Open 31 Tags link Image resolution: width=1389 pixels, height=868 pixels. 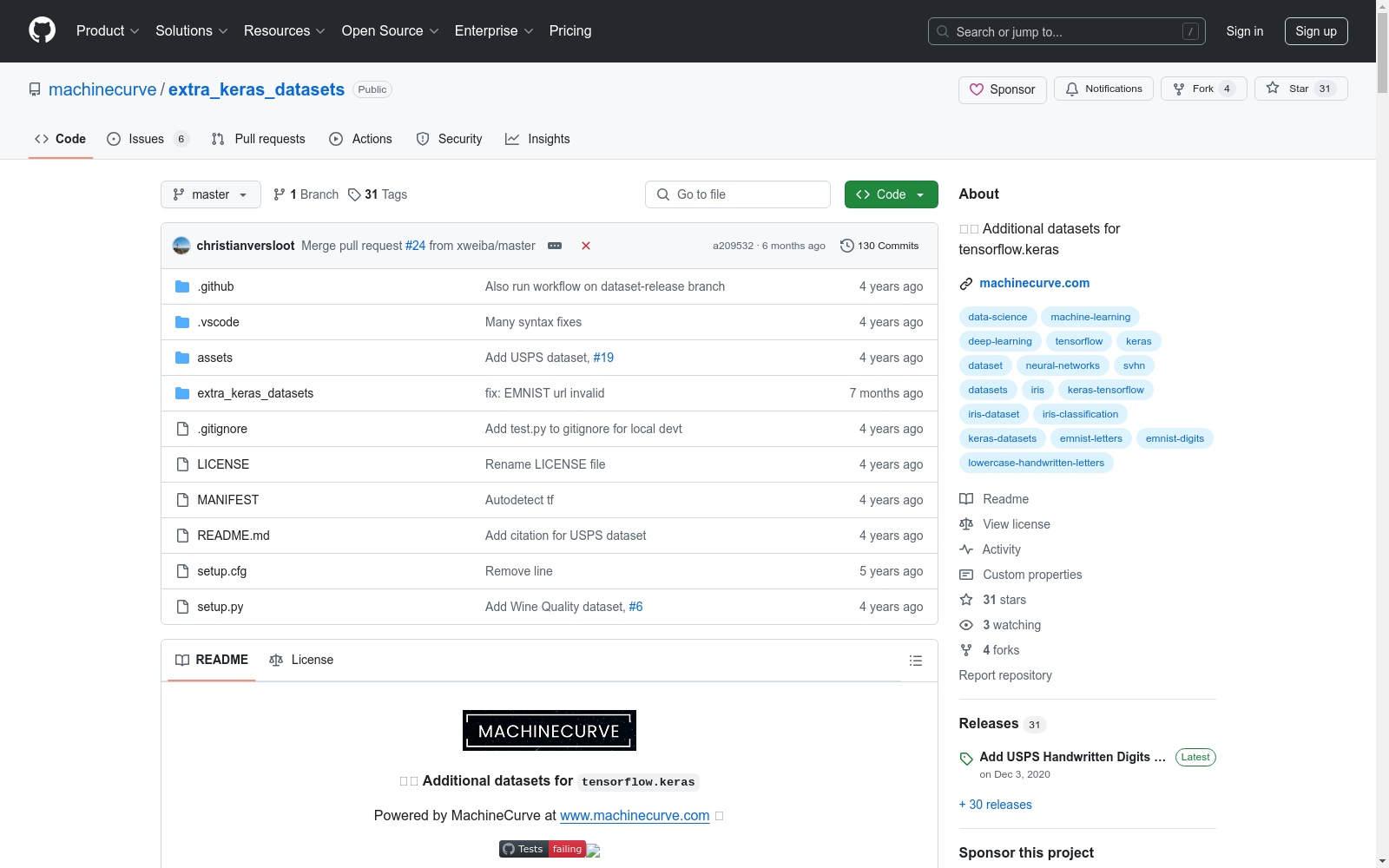378,194
